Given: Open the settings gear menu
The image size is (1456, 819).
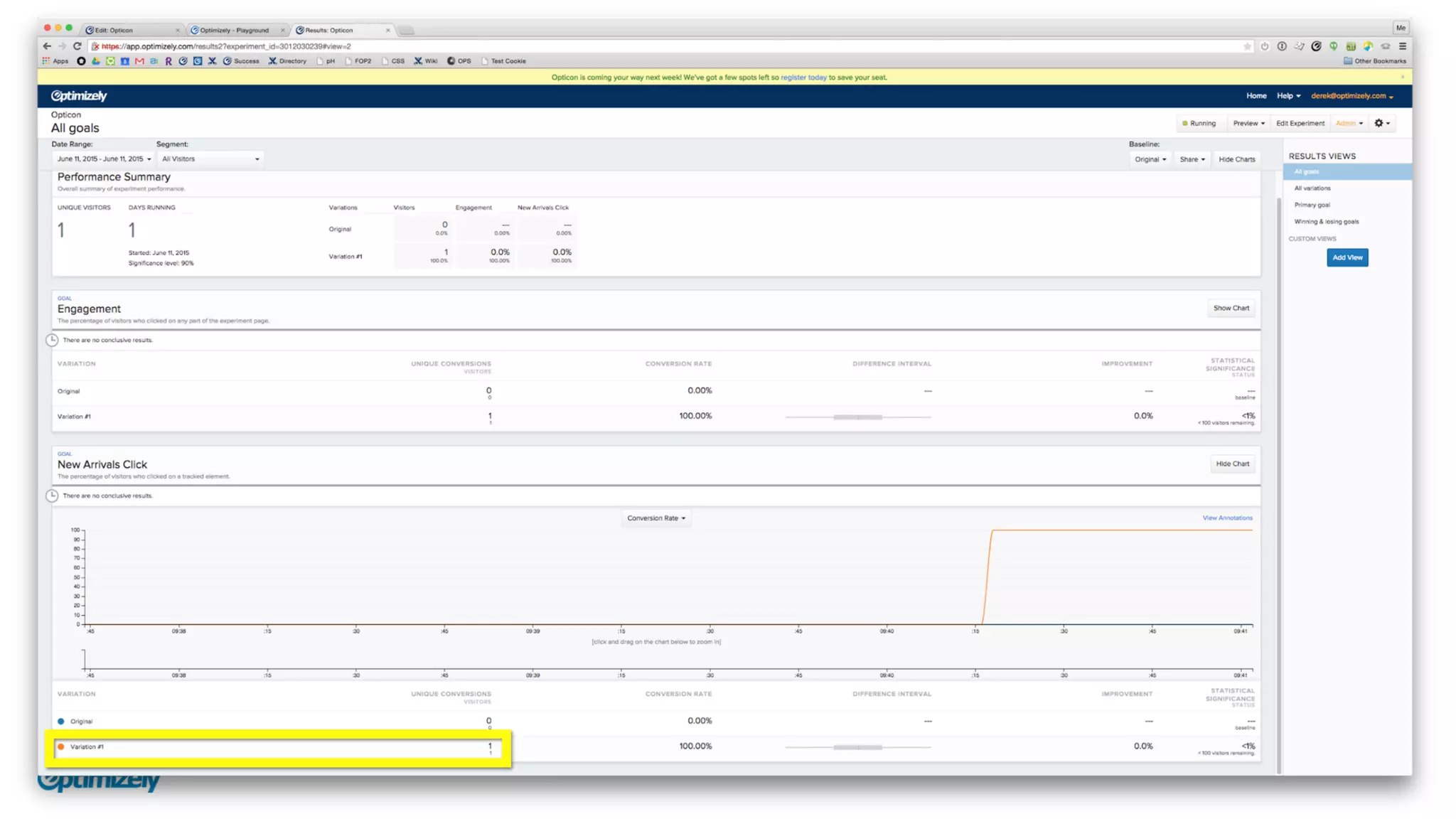Looking at the screenshot, I should click(x=1381, y=123).
